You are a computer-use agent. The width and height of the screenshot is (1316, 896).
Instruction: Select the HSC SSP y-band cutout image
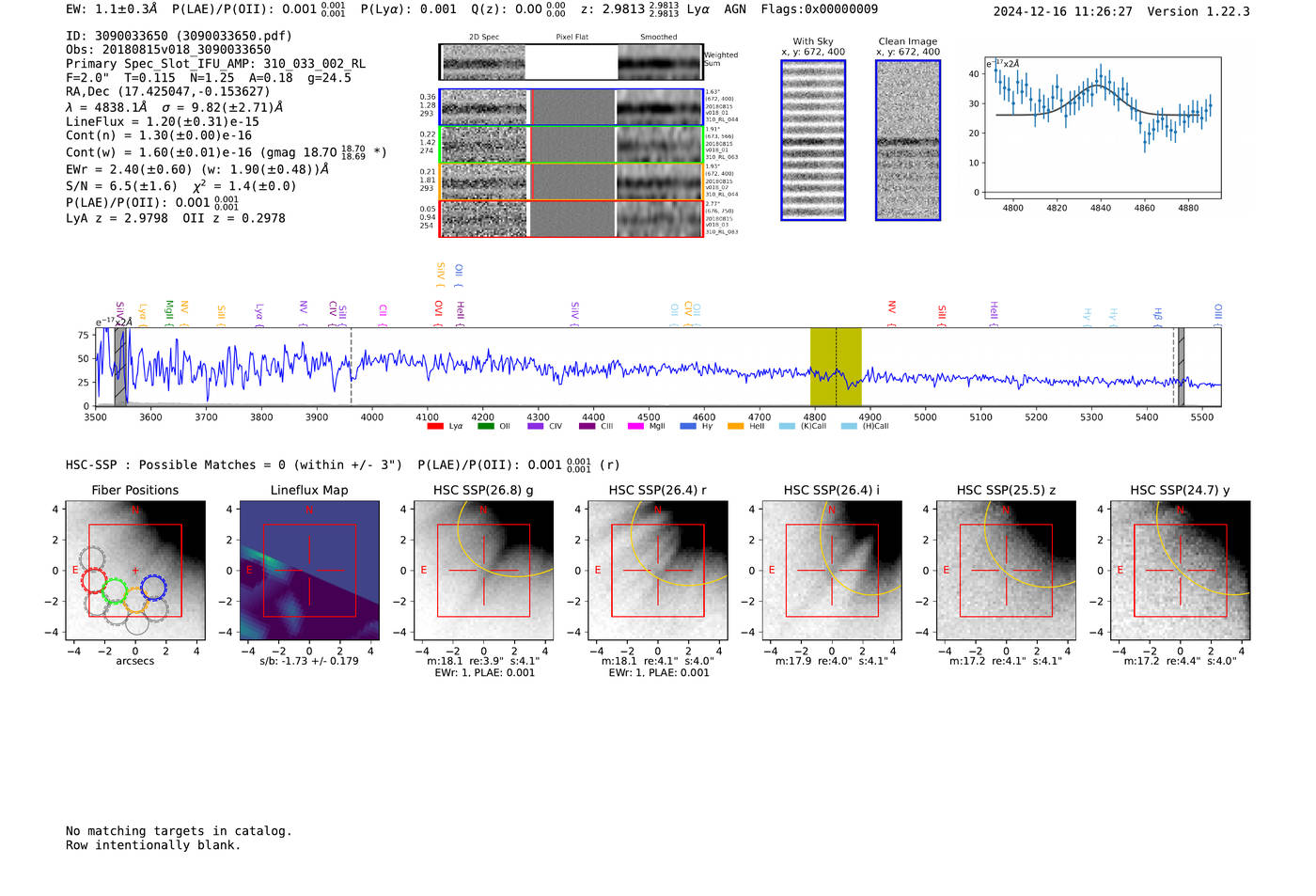point(1180,571)
